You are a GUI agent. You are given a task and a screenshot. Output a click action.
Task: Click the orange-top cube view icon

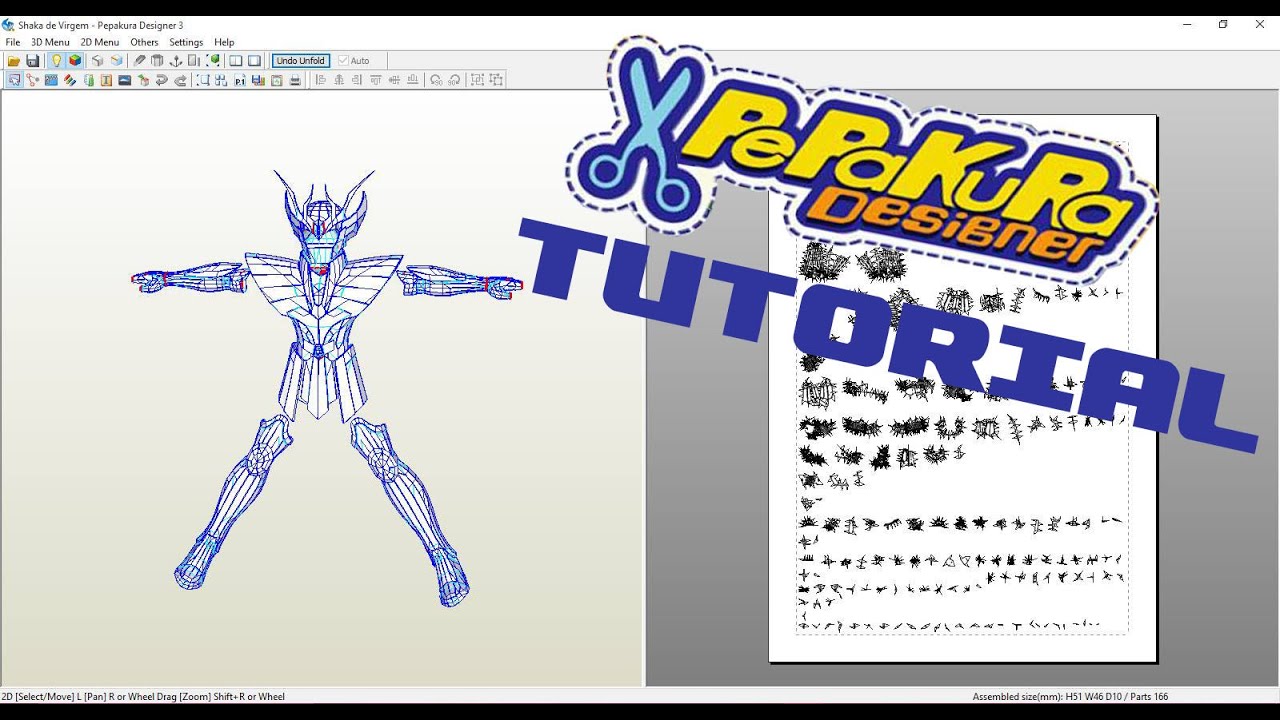[x=116, y=61]
